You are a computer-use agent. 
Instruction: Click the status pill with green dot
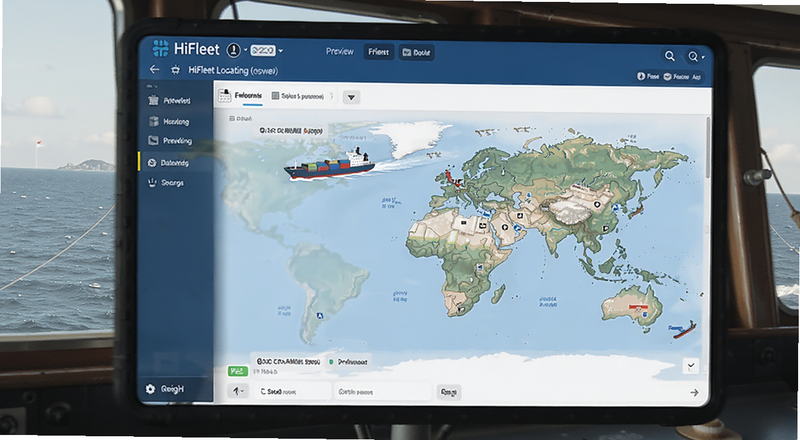(348, 362)
